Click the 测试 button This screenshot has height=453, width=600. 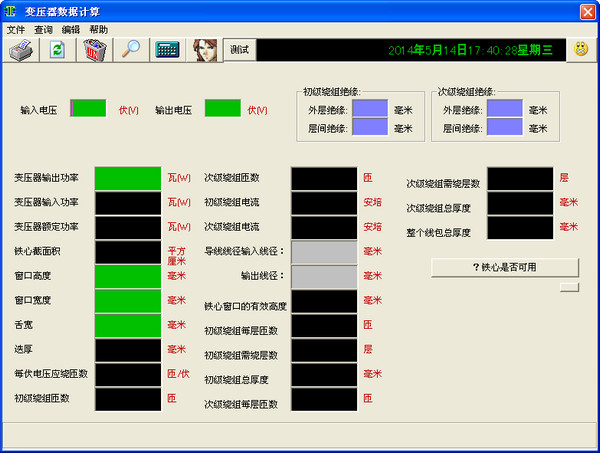click(x=240, y=49)
